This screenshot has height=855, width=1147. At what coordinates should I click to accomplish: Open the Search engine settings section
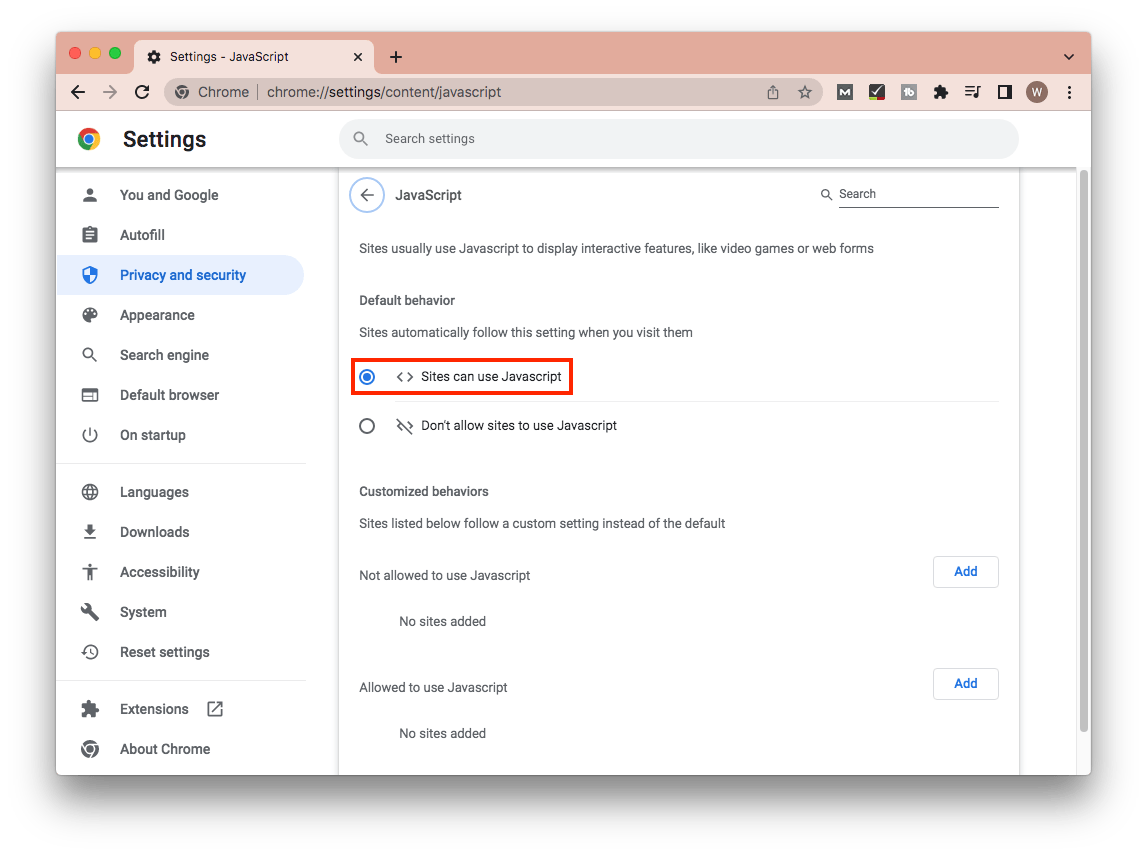pyautogui.click(x=164, y=355)
